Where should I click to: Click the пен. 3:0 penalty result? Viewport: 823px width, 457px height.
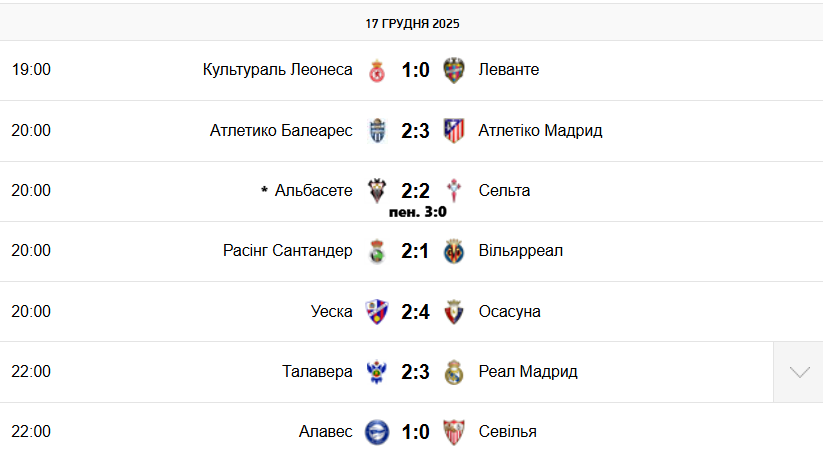click(x=417, y=211)
